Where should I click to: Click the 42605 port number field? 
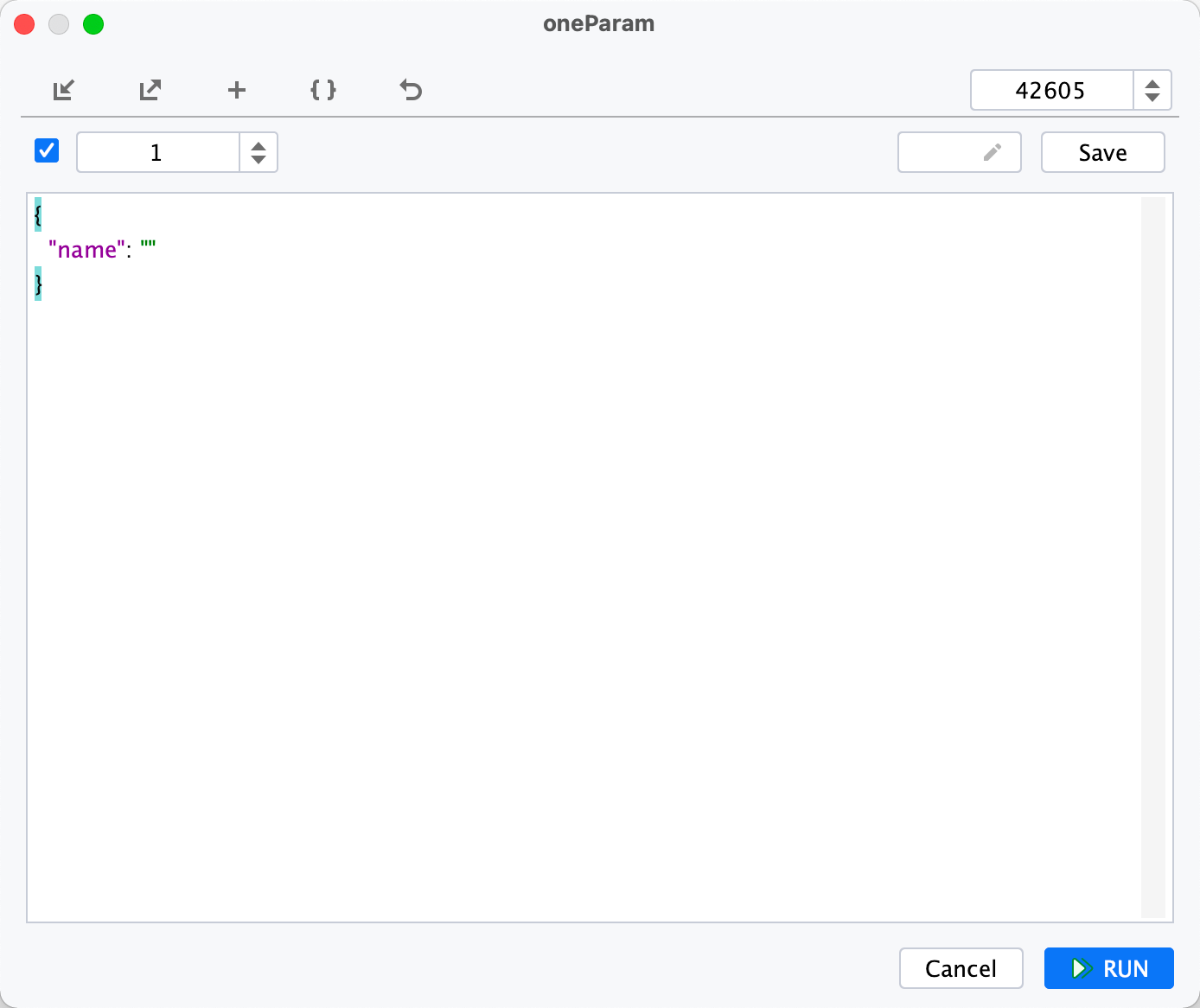click(1051, 90)
